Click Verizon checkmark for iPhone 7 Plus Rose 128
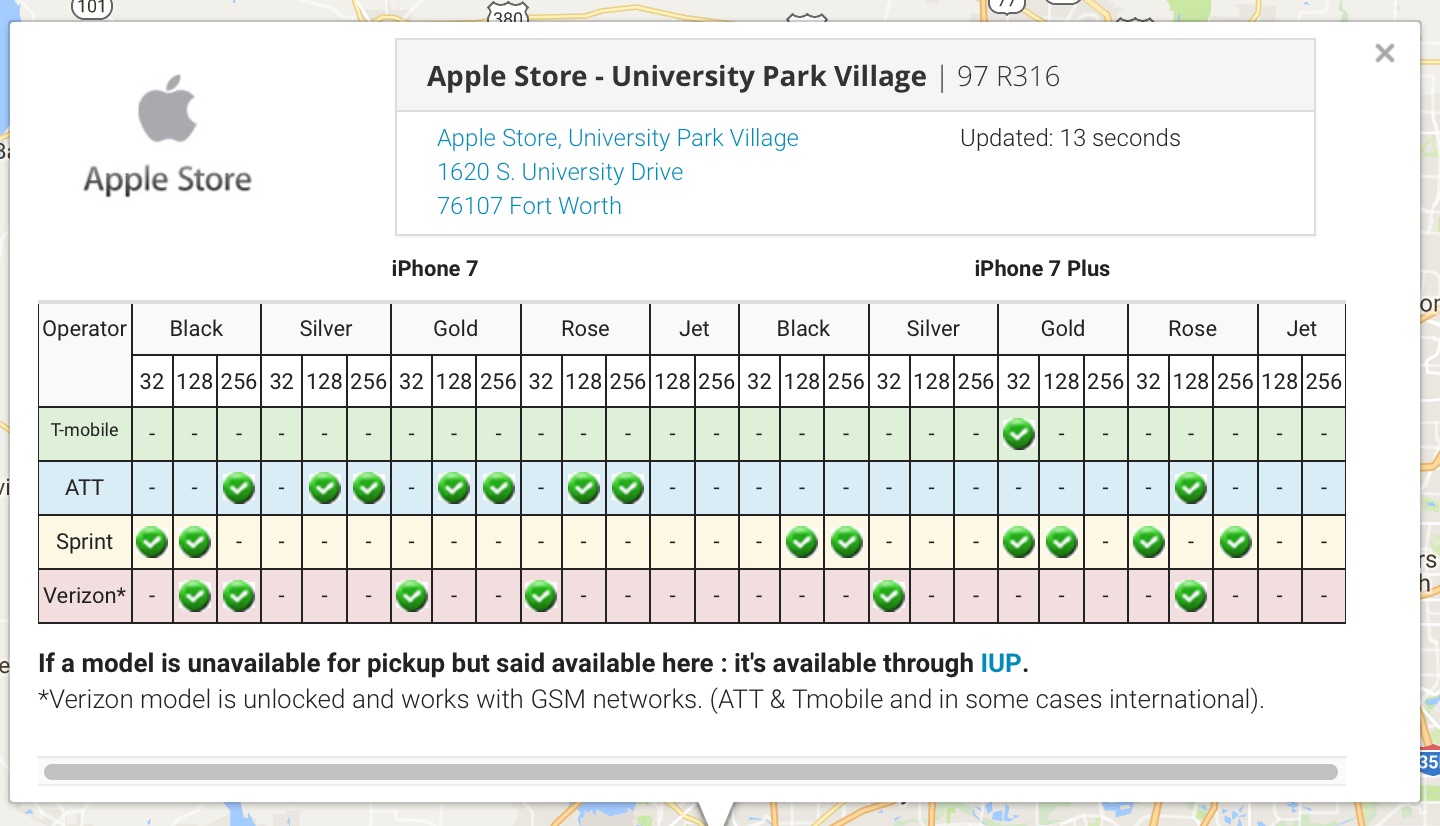The width and height of the screenshot is (1440, 826). pos(1191,597)
